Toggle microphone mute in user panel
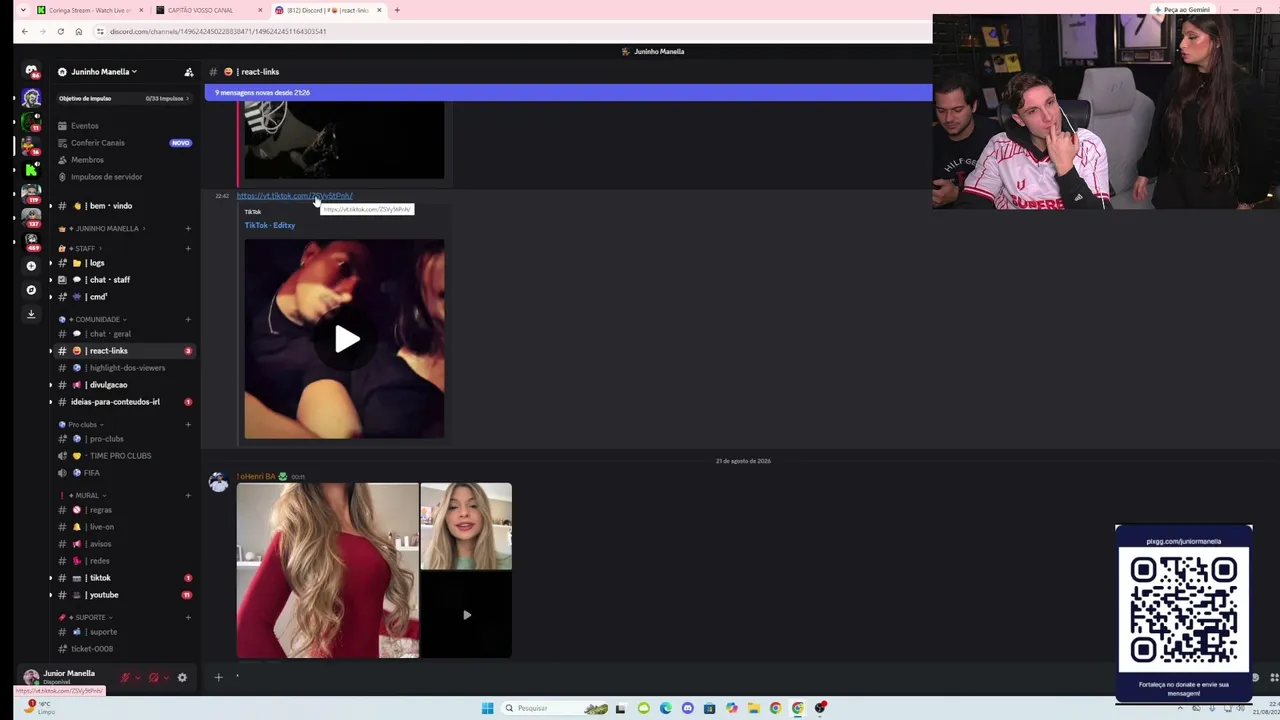This screenshot has width=1280, height=720. [126, 678]
